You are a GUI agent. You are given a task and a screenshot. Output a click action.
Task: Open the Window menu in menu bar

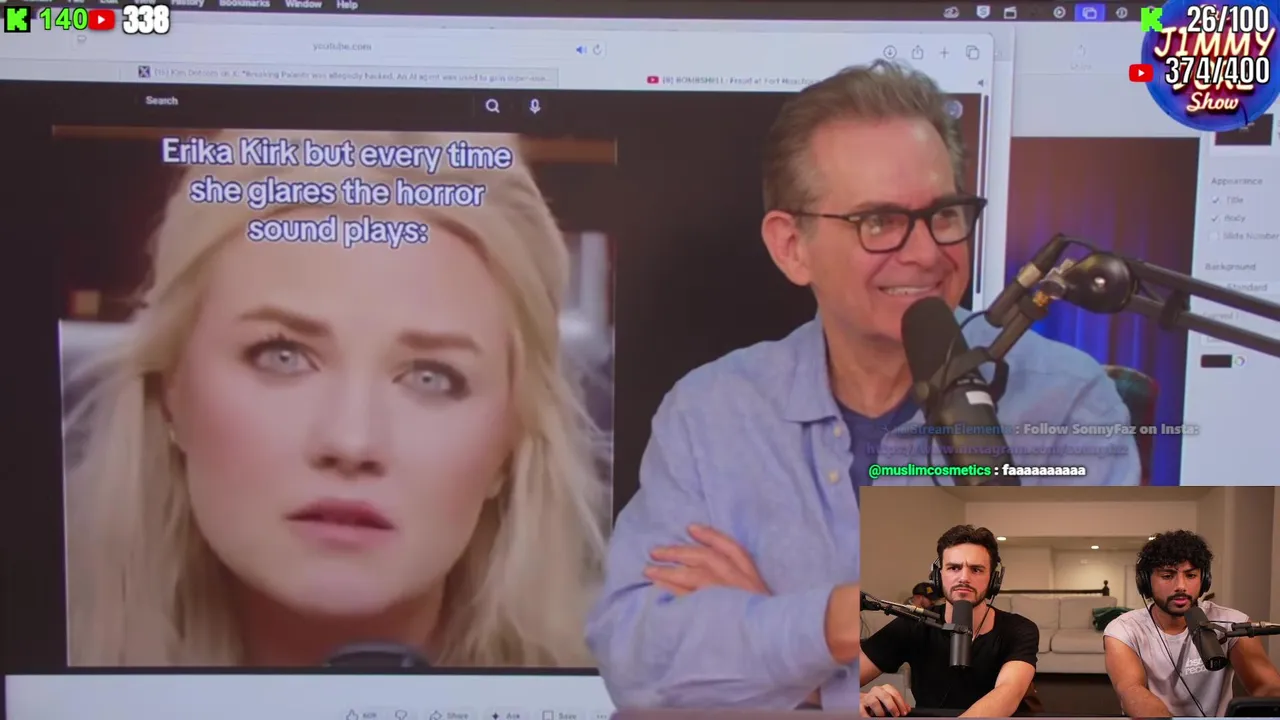pyautogui.click(x=303, y=5)
